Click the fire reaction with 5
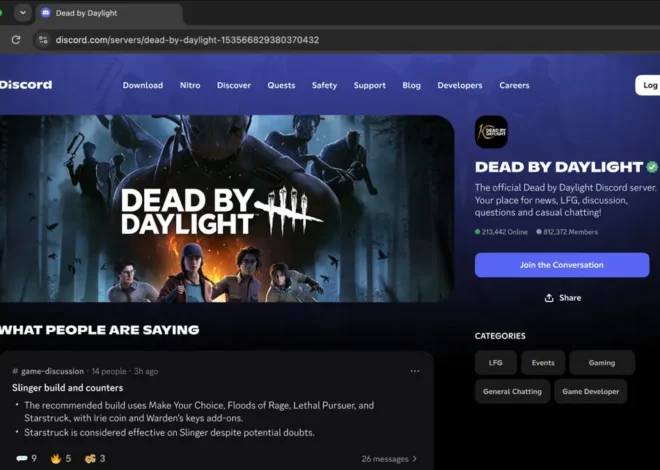 click(61, 458)
